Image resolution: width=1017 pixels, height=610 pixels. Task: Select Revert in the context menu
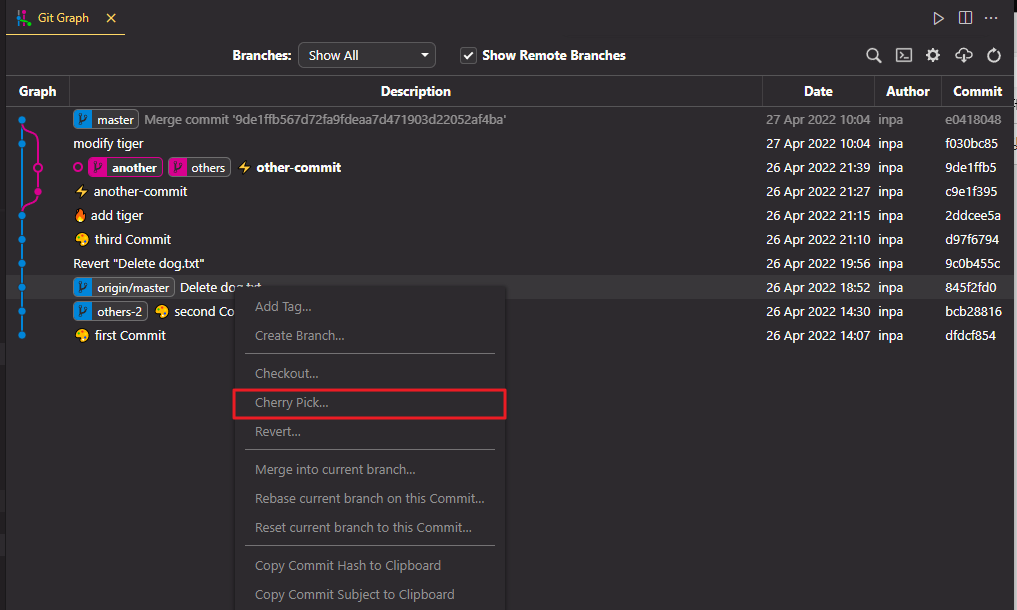(370, 432)
